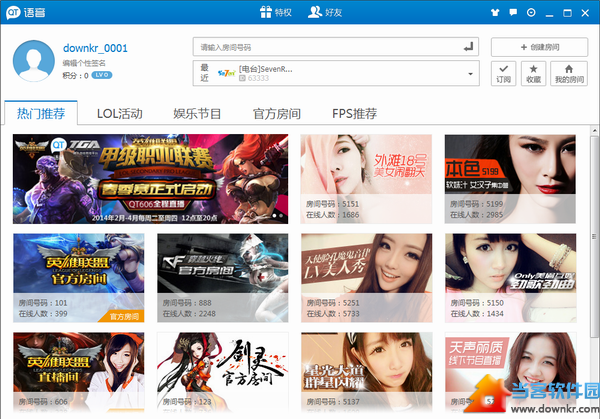
Task: Click the enter arrow in room number box
Action: pyautogui.click(x=469, y=47)
